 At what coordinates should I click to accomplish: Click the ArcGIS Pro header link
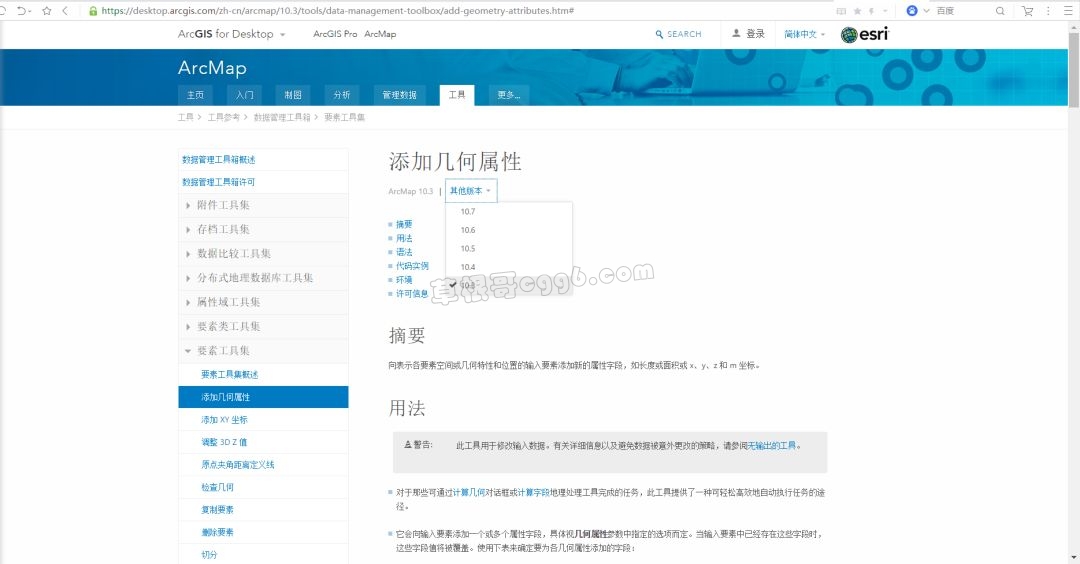tap(335, 34)
